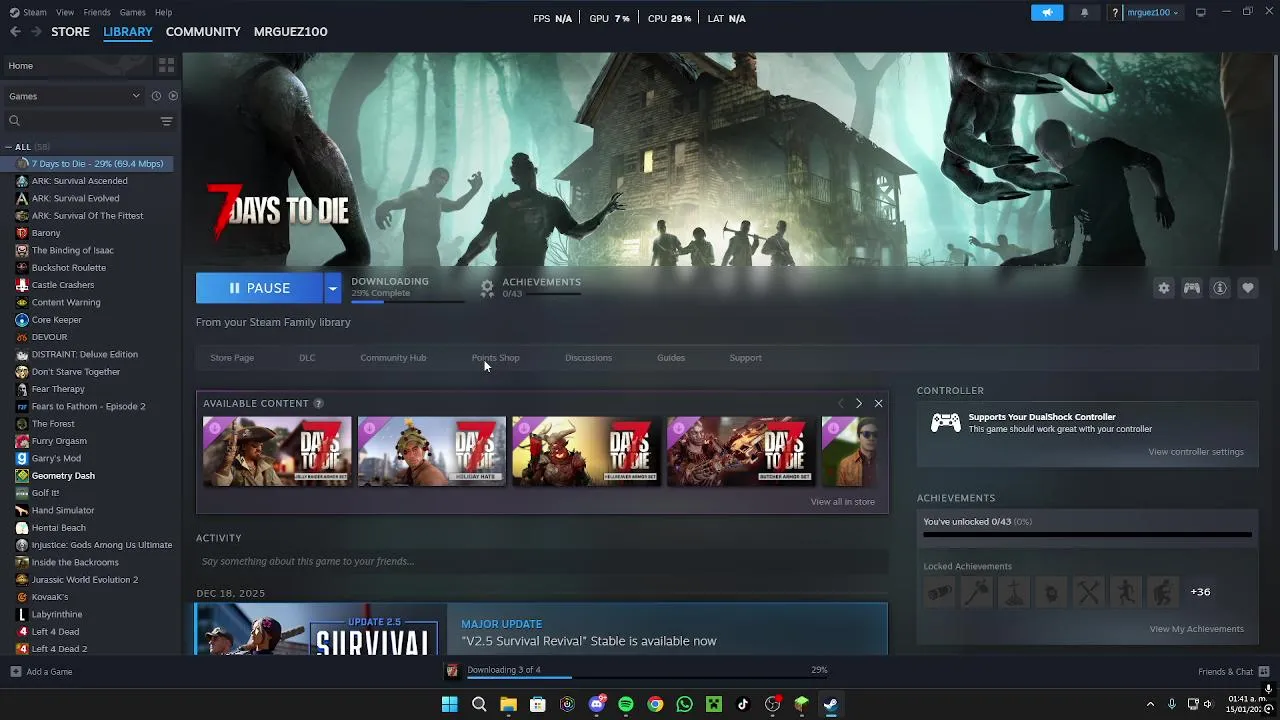Open the Available Content help question mark
The height and width of the screenshot is (720, 1280).
click(318, 403)
